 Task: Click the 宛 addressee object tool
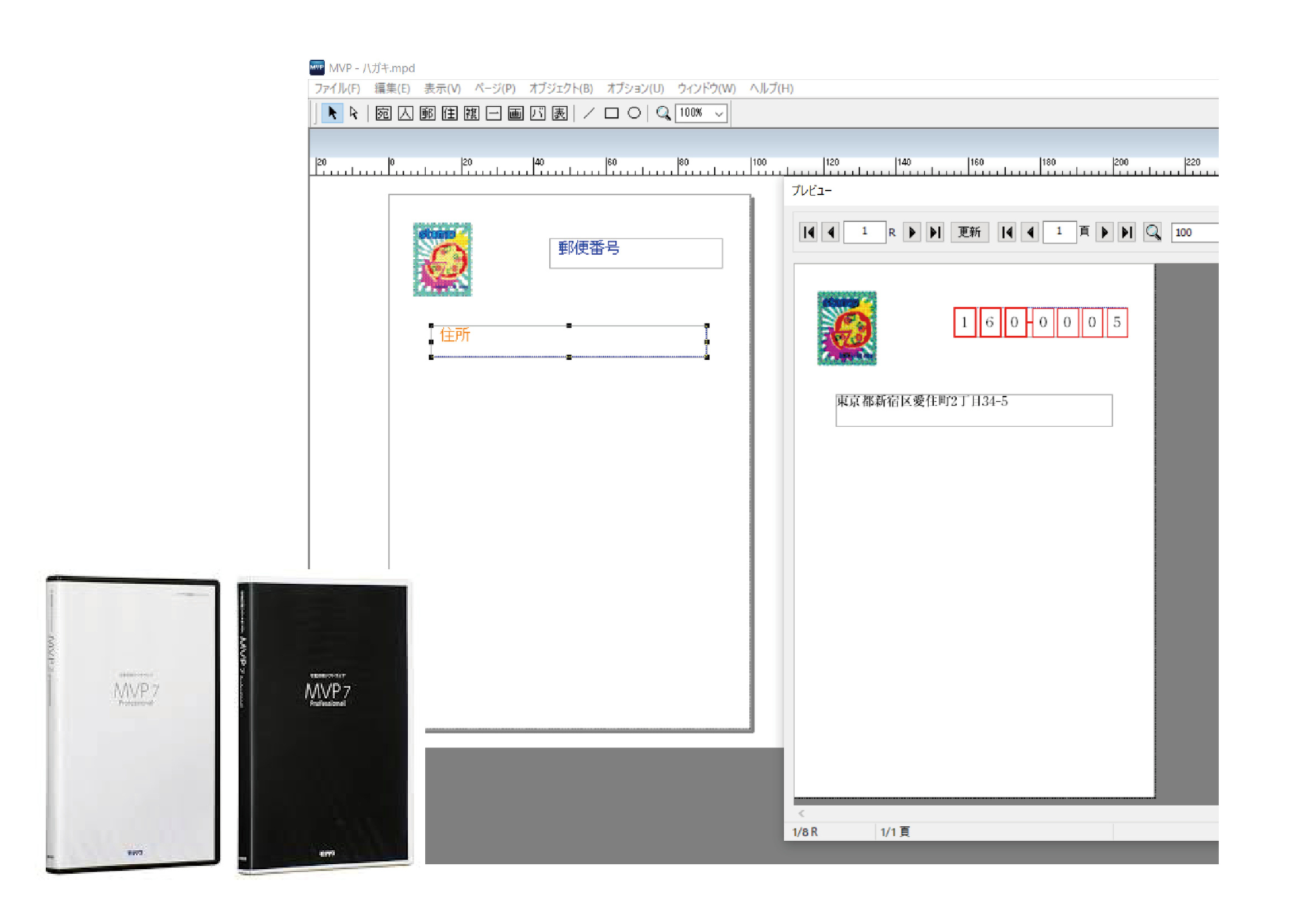coord(383,113)
